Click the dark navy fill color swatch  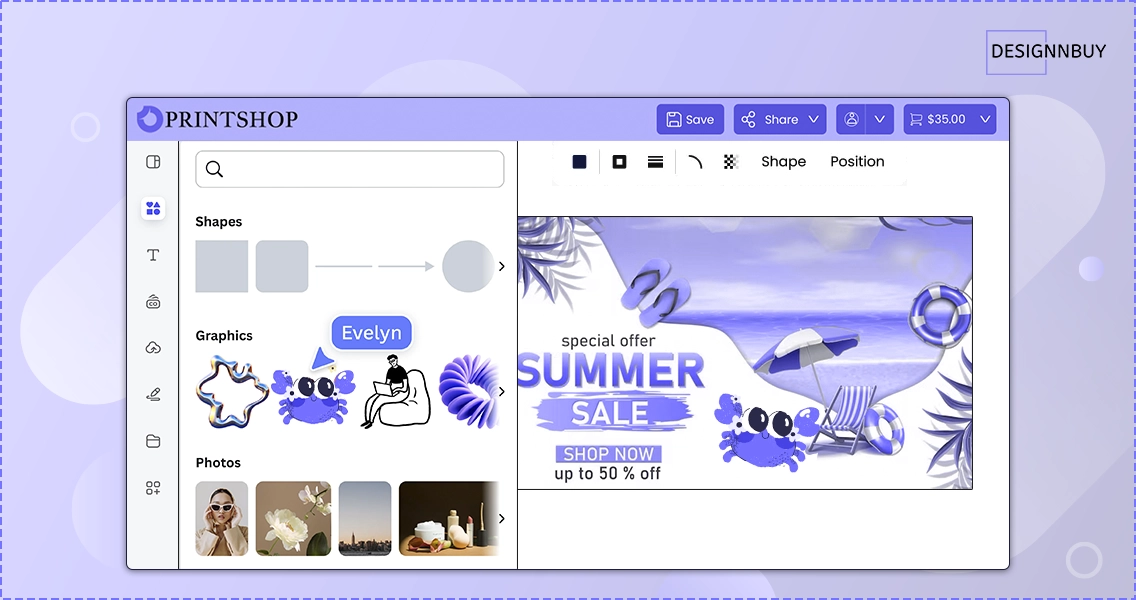(x=579, y=162)
